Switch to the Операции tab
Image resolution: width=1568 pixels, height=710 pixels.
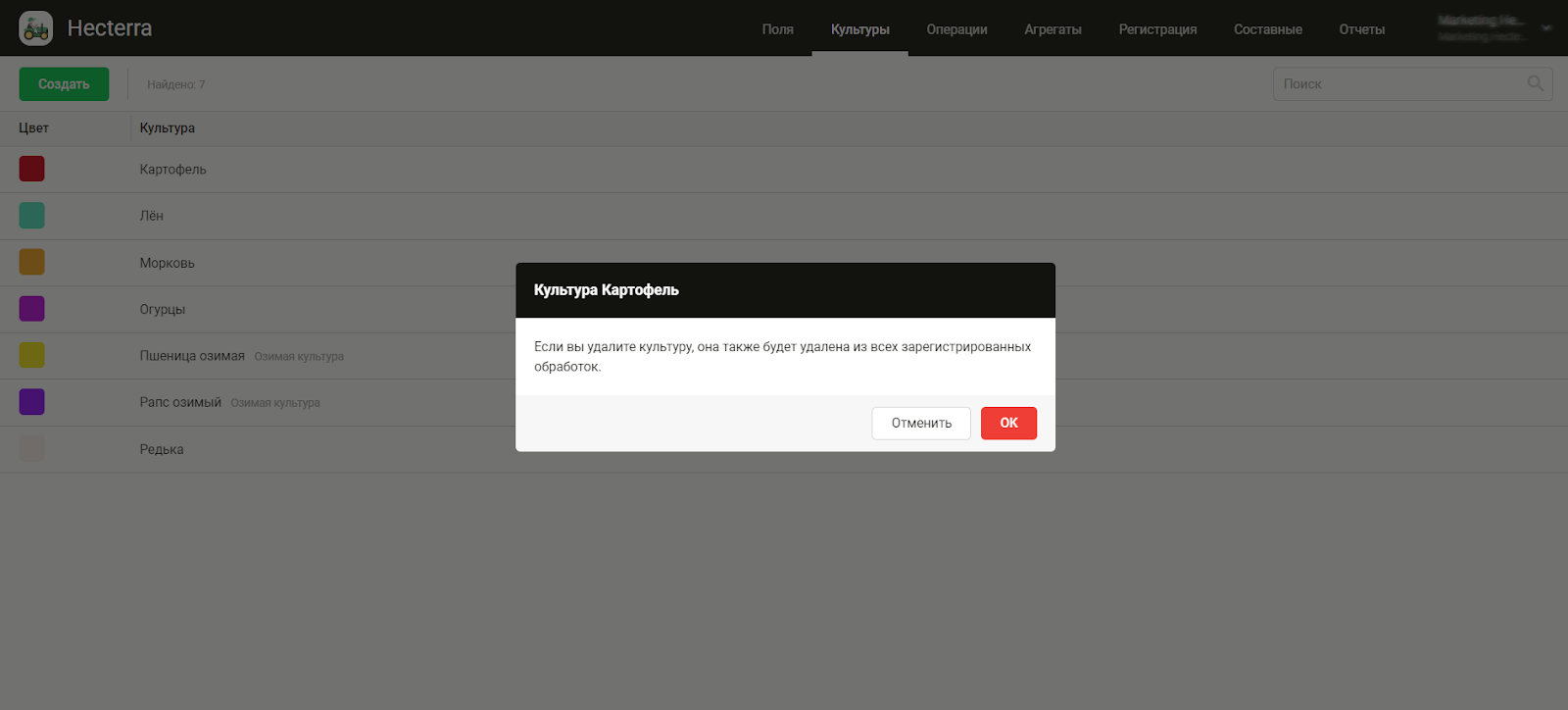956,29
